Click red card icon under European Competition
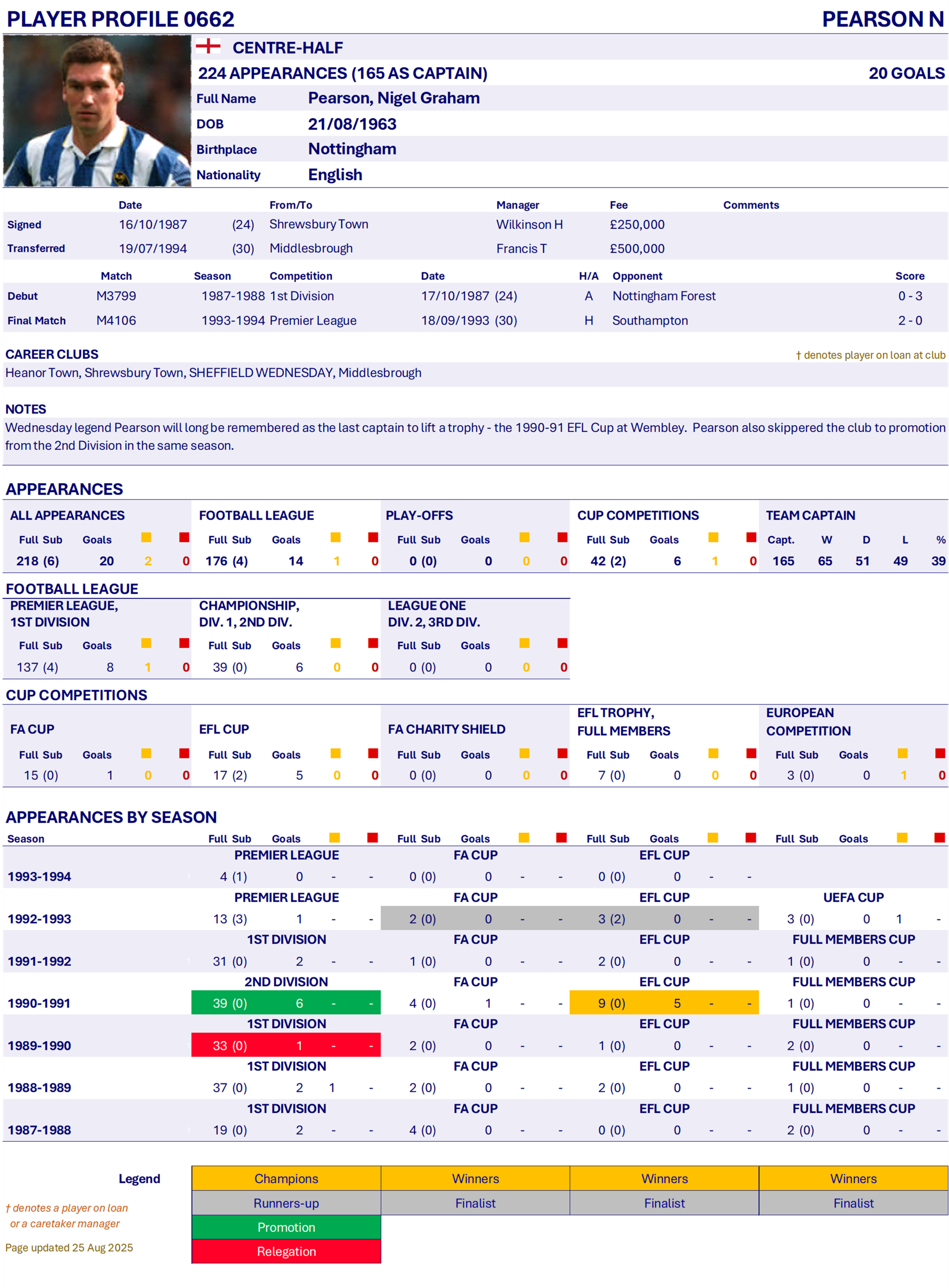The height and width of the screenshot is (1288, 949). pyautogui.click(x=940, y=753)
